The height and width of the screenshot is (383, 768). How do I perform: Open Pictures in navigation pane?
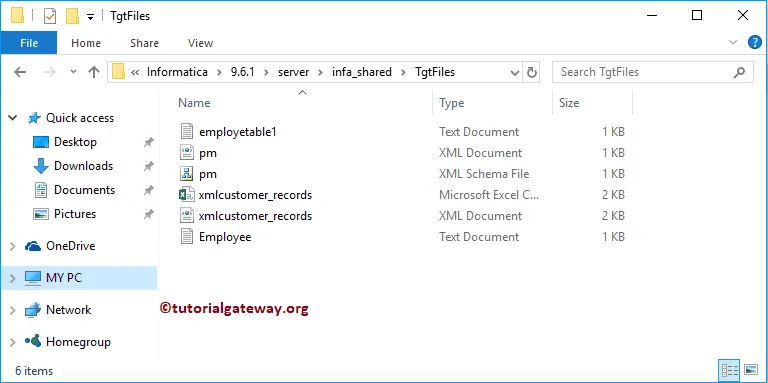click(75, 214)
